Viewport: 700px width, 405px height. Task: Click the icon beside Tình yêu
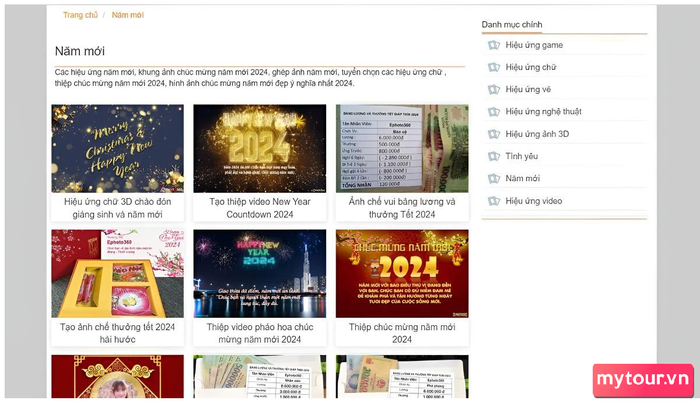494,156
